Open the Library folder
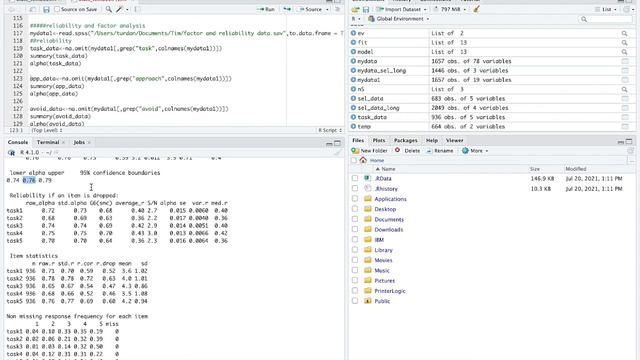Screen dimensions: 640x360 [x=383, y=250]
